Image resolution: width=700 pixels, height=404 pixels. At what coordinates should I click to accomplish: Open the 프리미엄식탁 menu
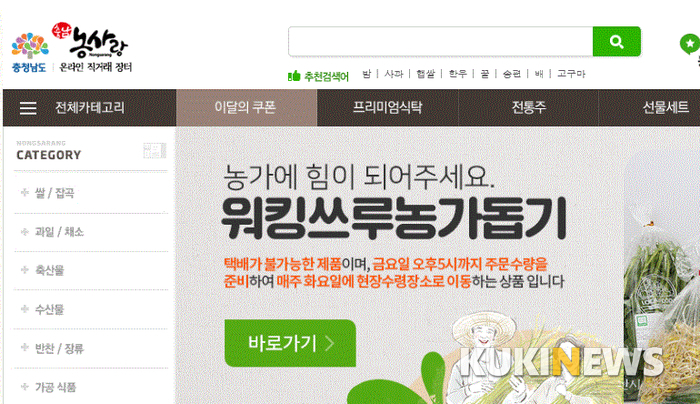pos(388,108)
